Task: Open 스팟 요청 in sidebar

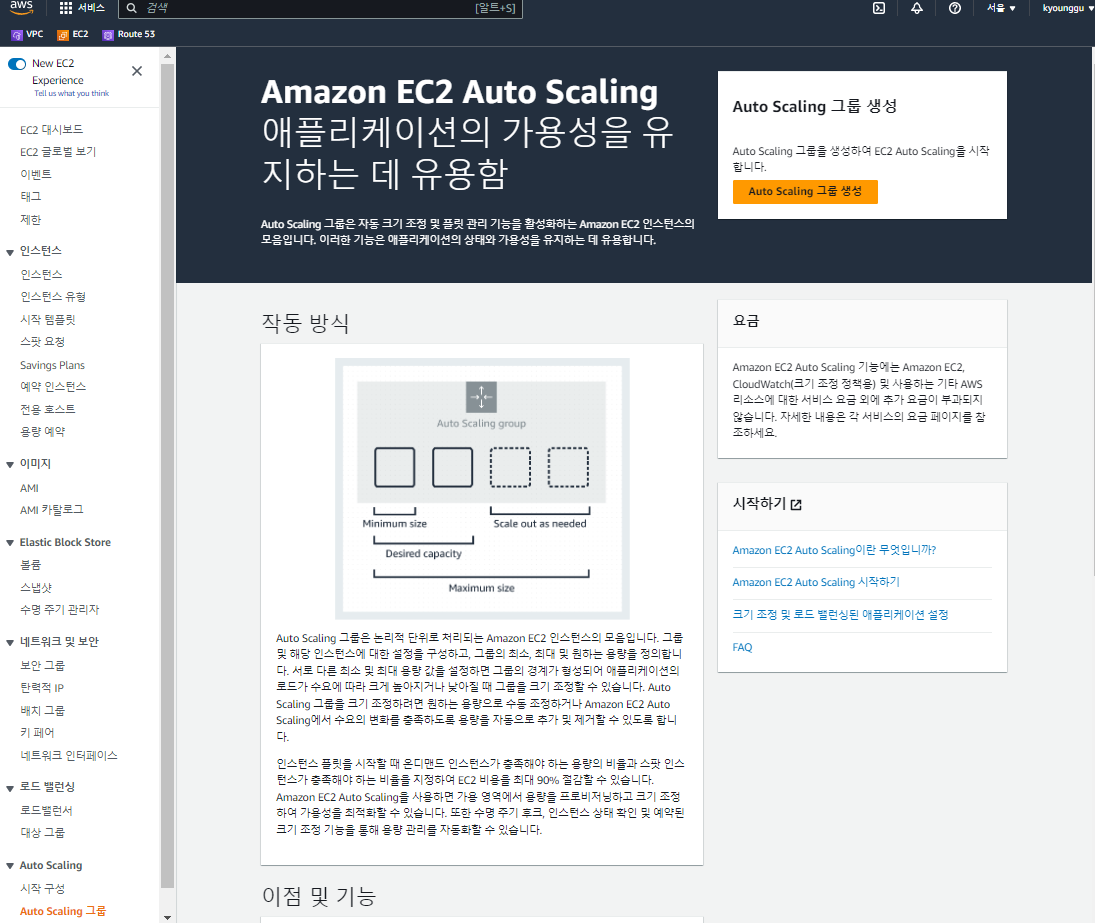Action: pyautogui.click(x=43, y=342)
